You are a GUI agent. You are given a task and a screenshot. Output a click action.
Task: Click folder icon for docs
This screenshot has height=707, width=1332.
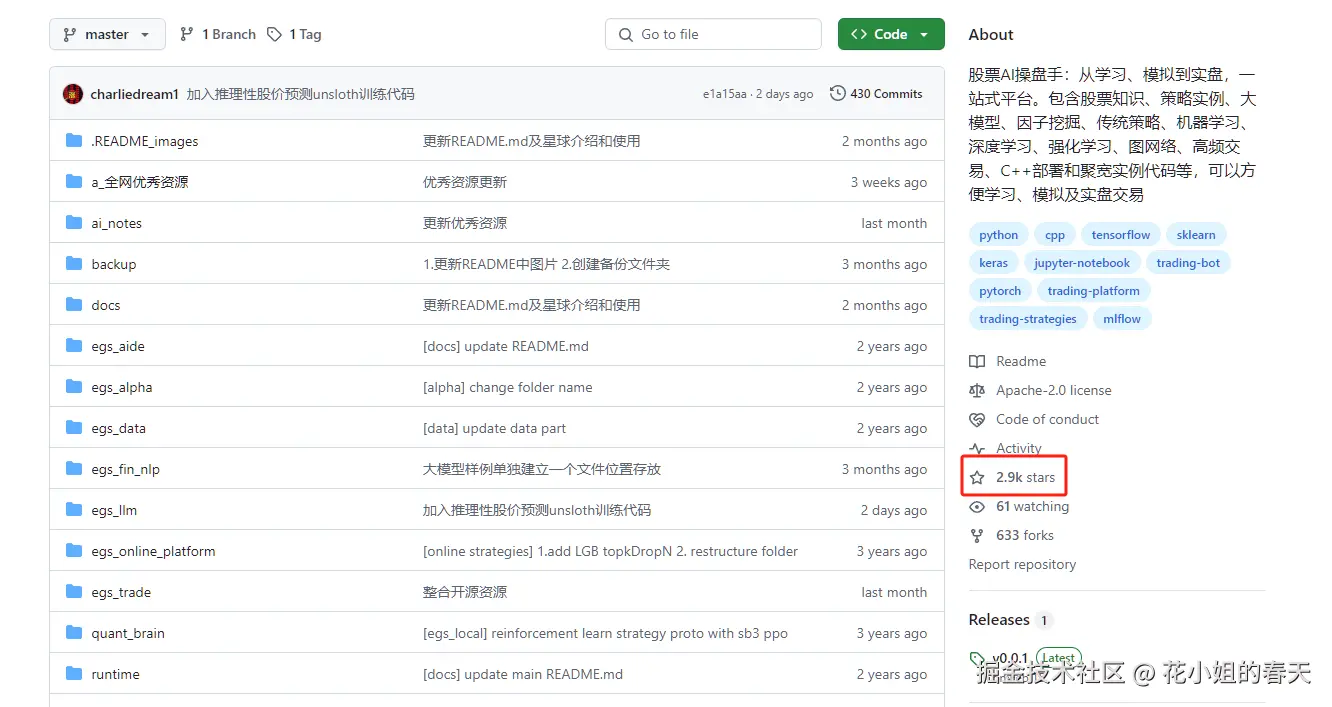coord(74,305)
